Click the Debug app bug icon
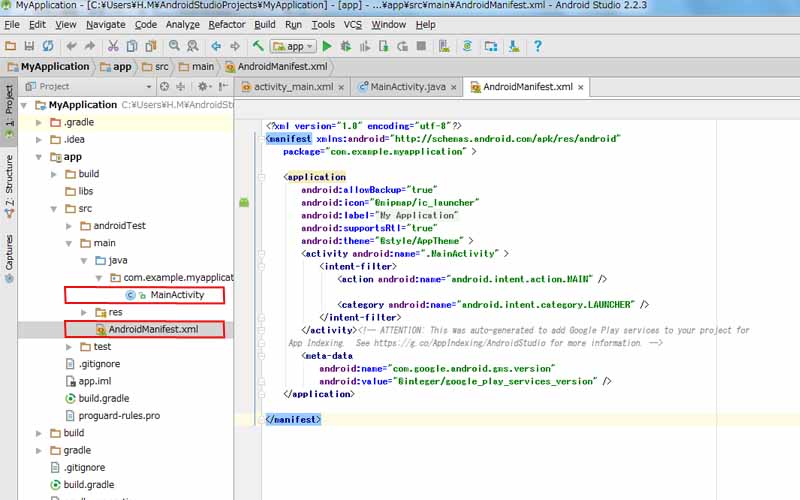800x500 pixels. pos(346,46)
